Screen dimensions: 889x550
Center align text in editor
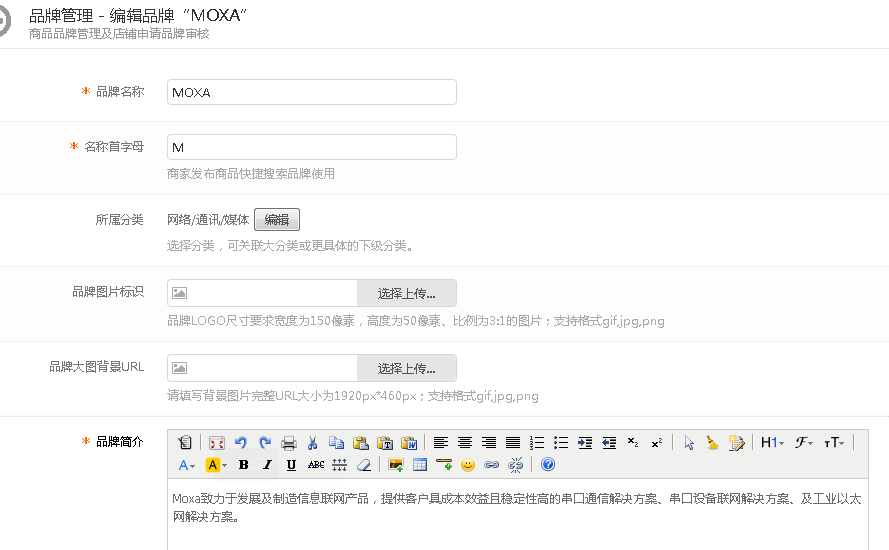pyautogui.click(x=465, y=443)
